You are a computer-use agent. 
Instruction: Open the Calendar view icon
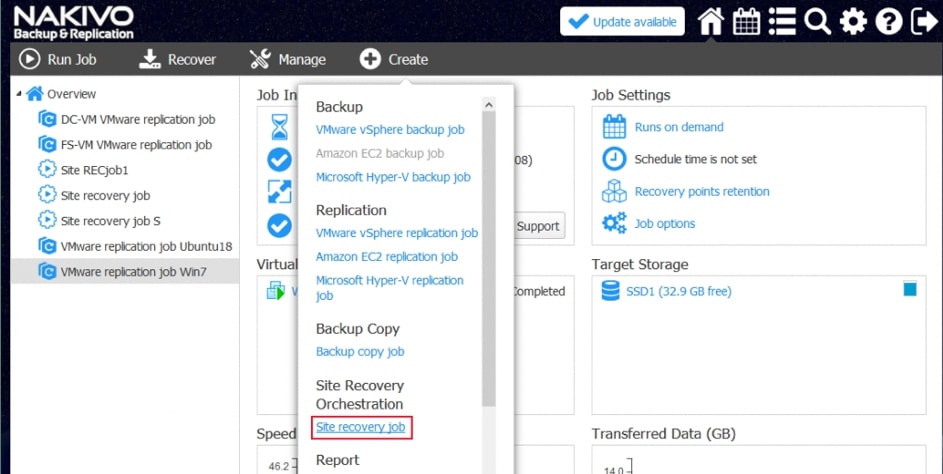click(x=746, y=21)
